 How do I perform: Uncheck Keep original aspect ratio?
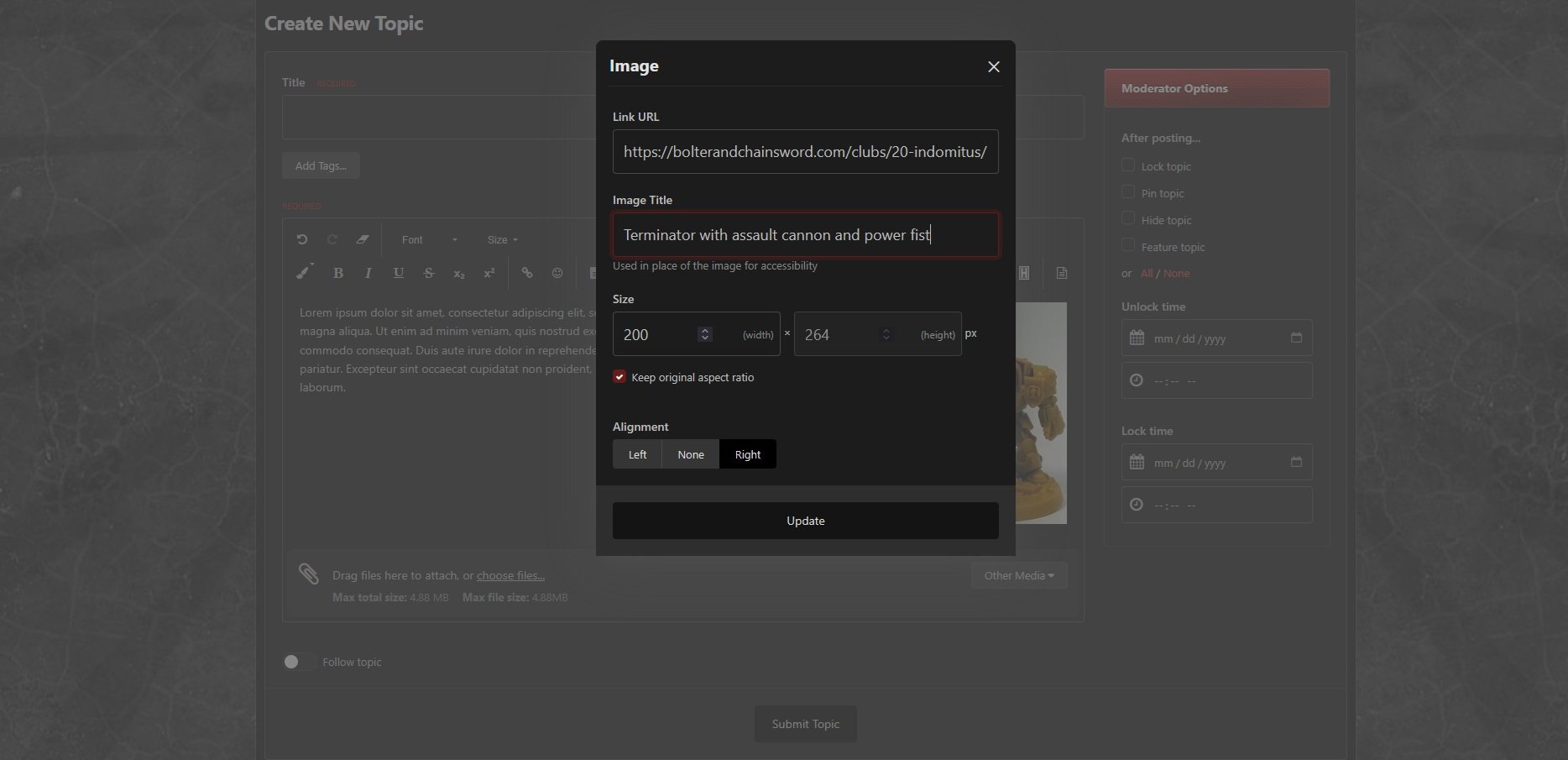pyautogui.click(x=619, y=377)
